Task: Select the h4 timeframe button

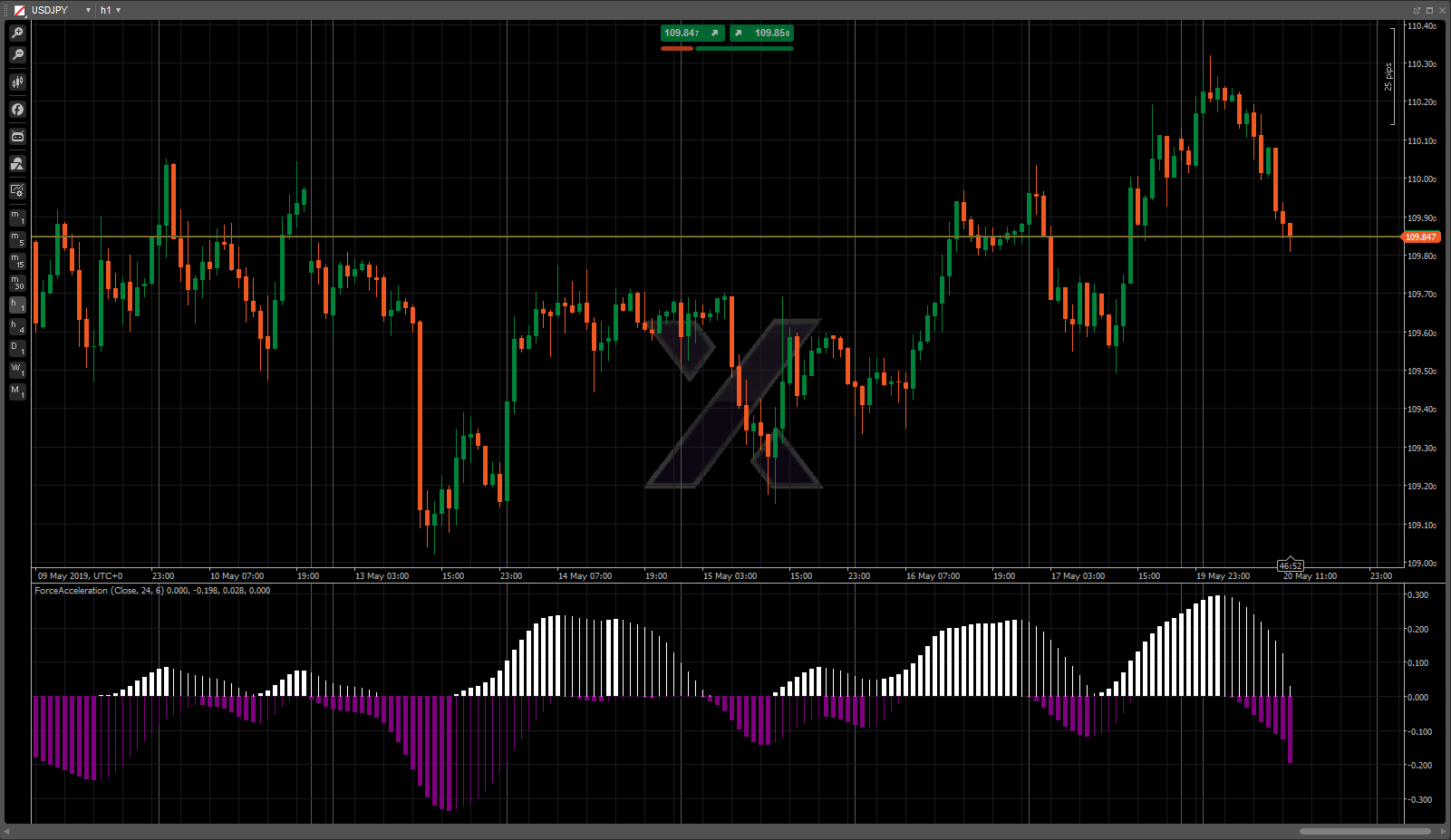Action: pyautogui.click(x=17, y=326)
